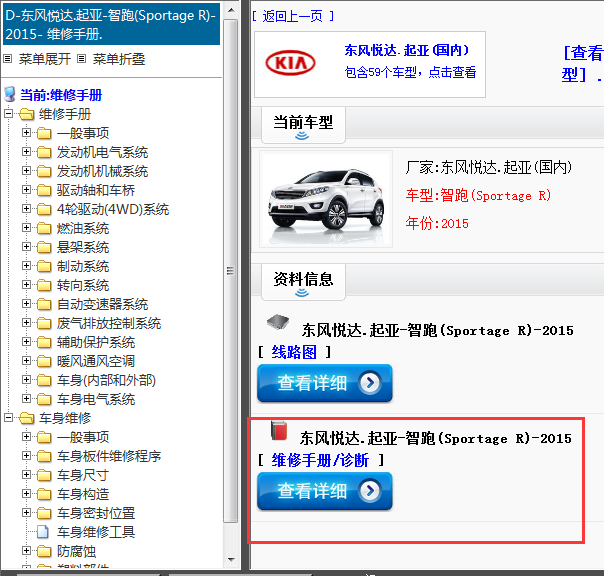Expand the 驱动轴和车桥 tree node

(x=26, y=190)
